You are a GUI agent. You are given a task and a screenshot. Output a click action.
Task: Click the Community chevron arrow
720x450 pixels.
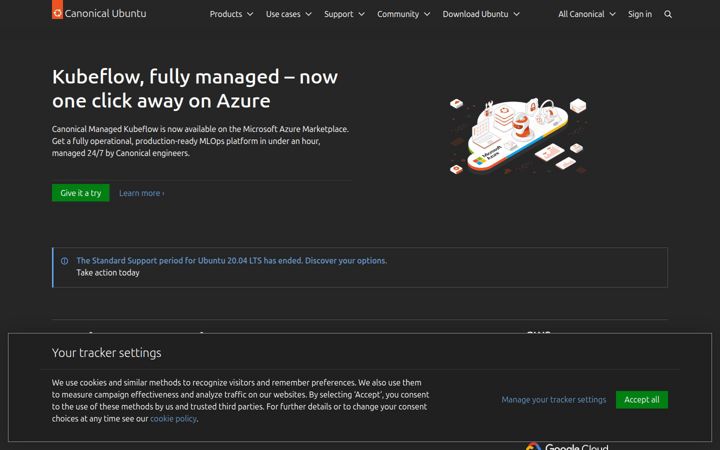pos(427,14)
